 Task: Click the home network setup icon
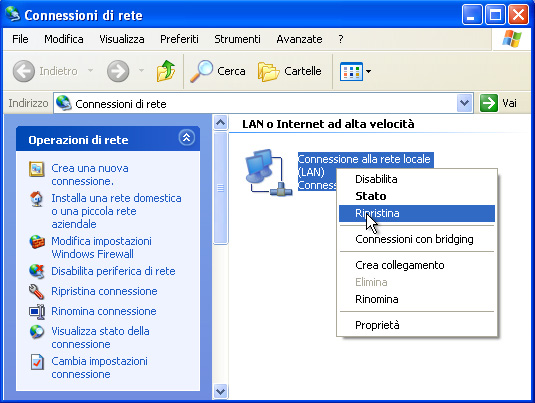click(37, 199)
